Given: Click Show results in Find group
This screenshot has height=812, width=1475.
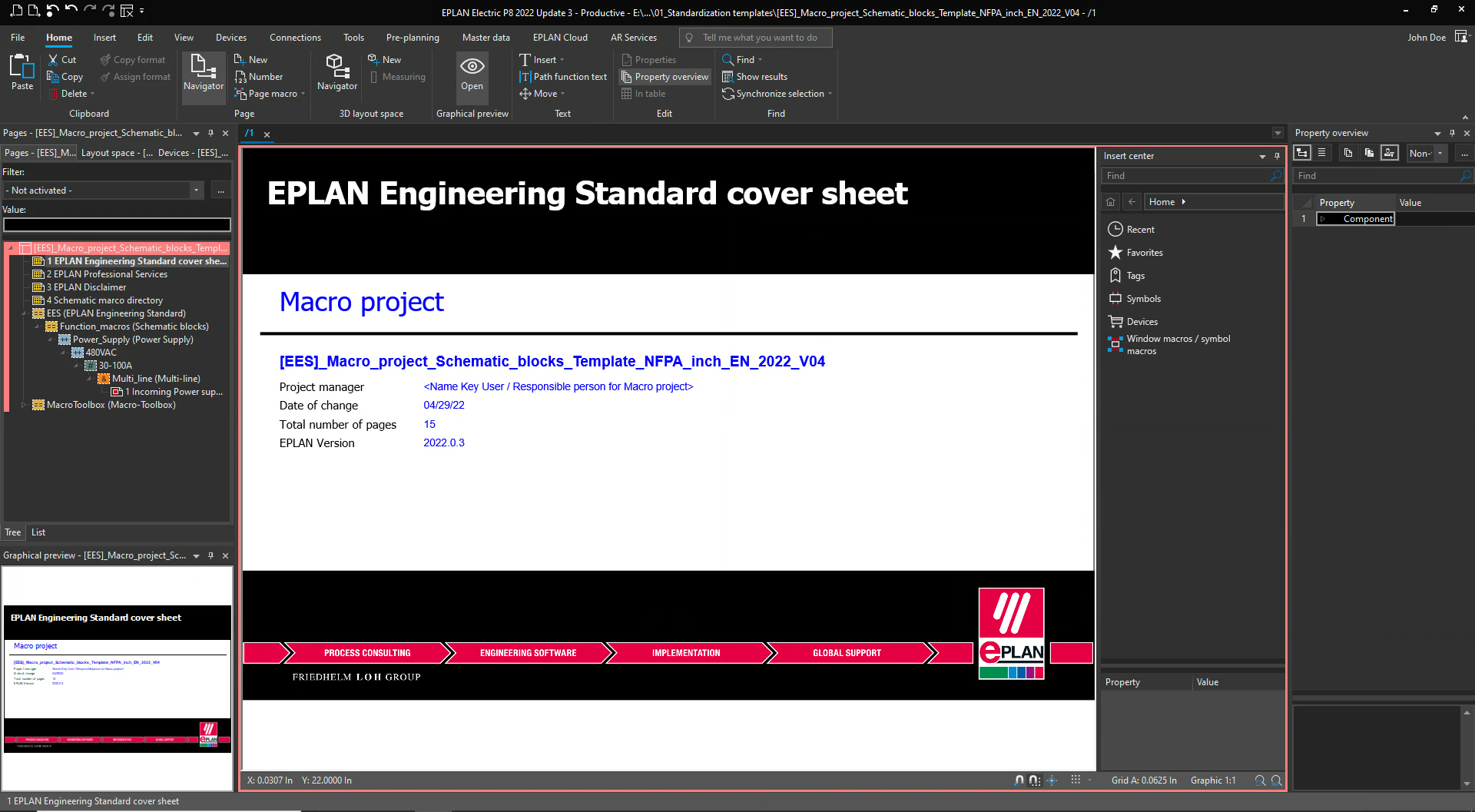Looking at the screenshot, I should 761,77.
